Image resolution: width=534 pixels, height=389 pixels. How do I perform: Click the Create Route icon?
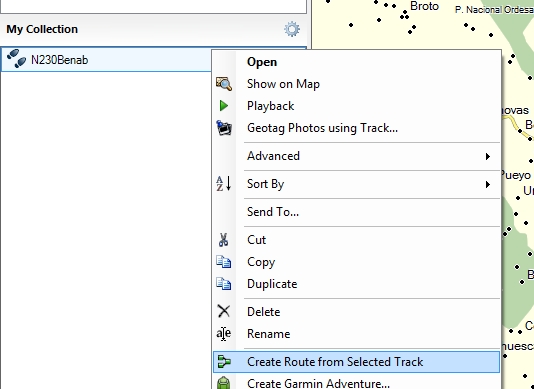(x=224, y=362)
